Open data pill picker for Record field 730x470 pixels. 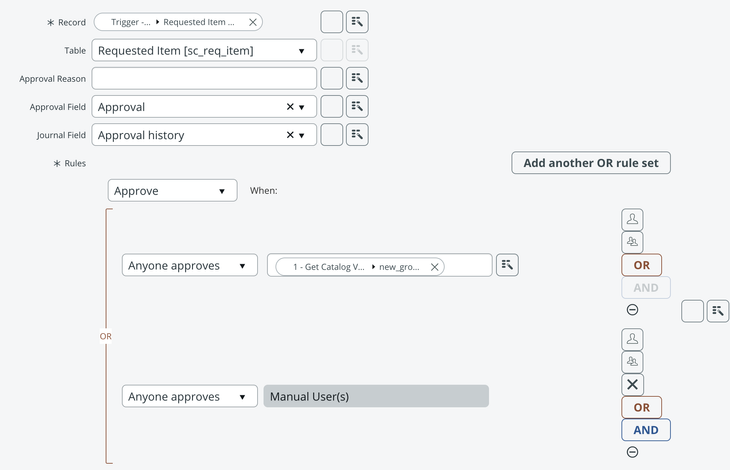pyautogui.click(x=358, y=22)
